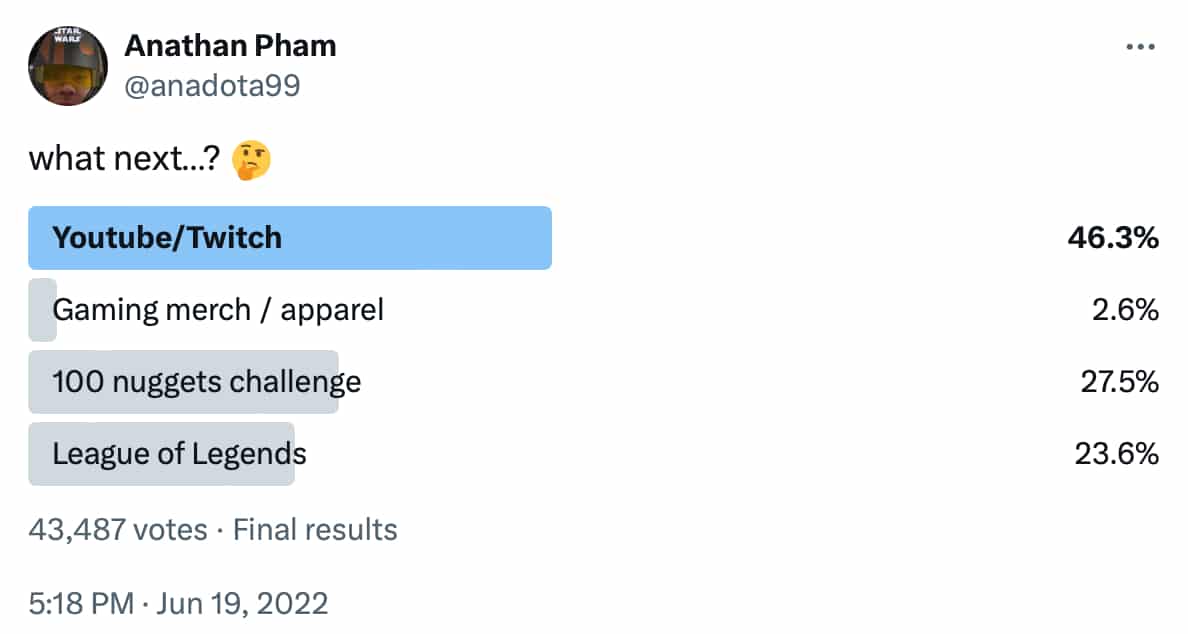Open the Anathan Pham display name link
The width and height of the screenshot is (1188, 634).
[x=230, y=45]
